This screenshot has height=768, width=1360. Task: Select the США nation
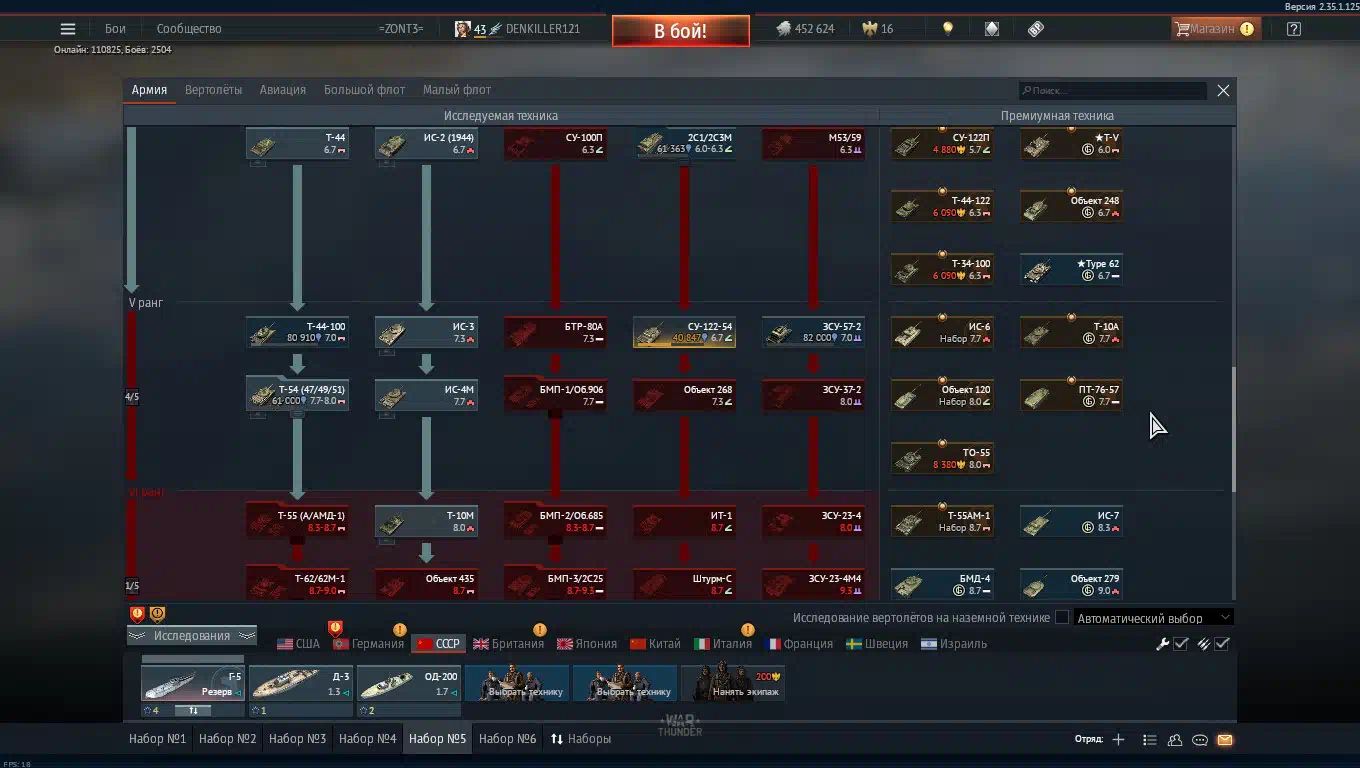[298, 644]
